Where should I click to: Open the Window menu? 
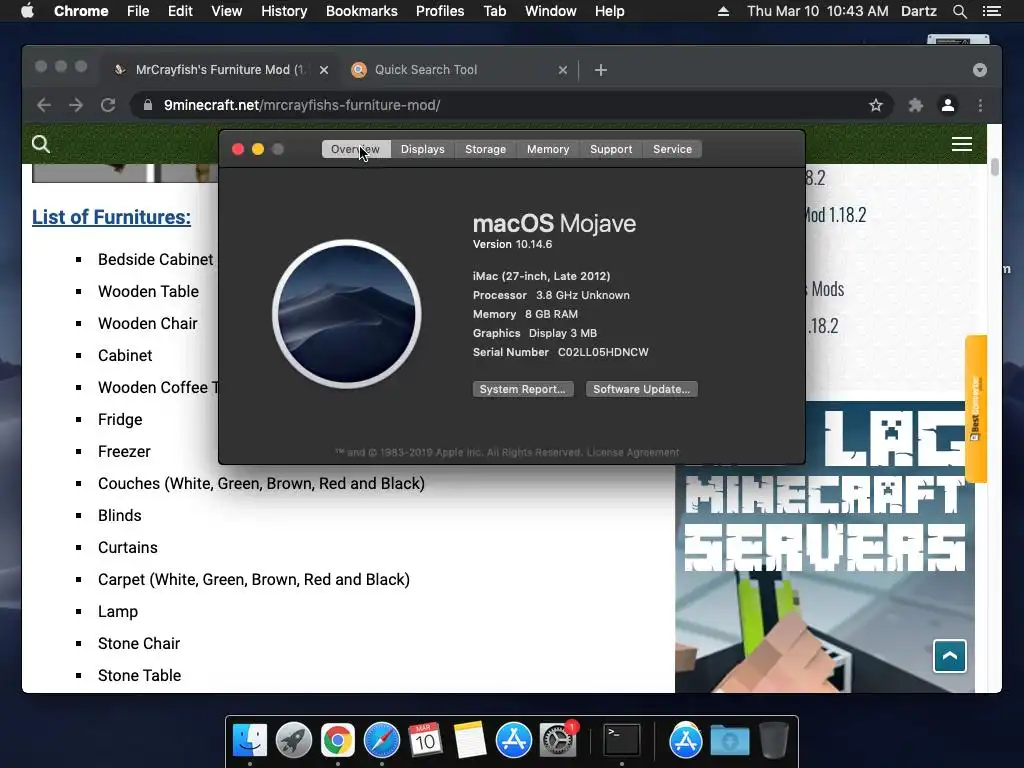[551, 11]
